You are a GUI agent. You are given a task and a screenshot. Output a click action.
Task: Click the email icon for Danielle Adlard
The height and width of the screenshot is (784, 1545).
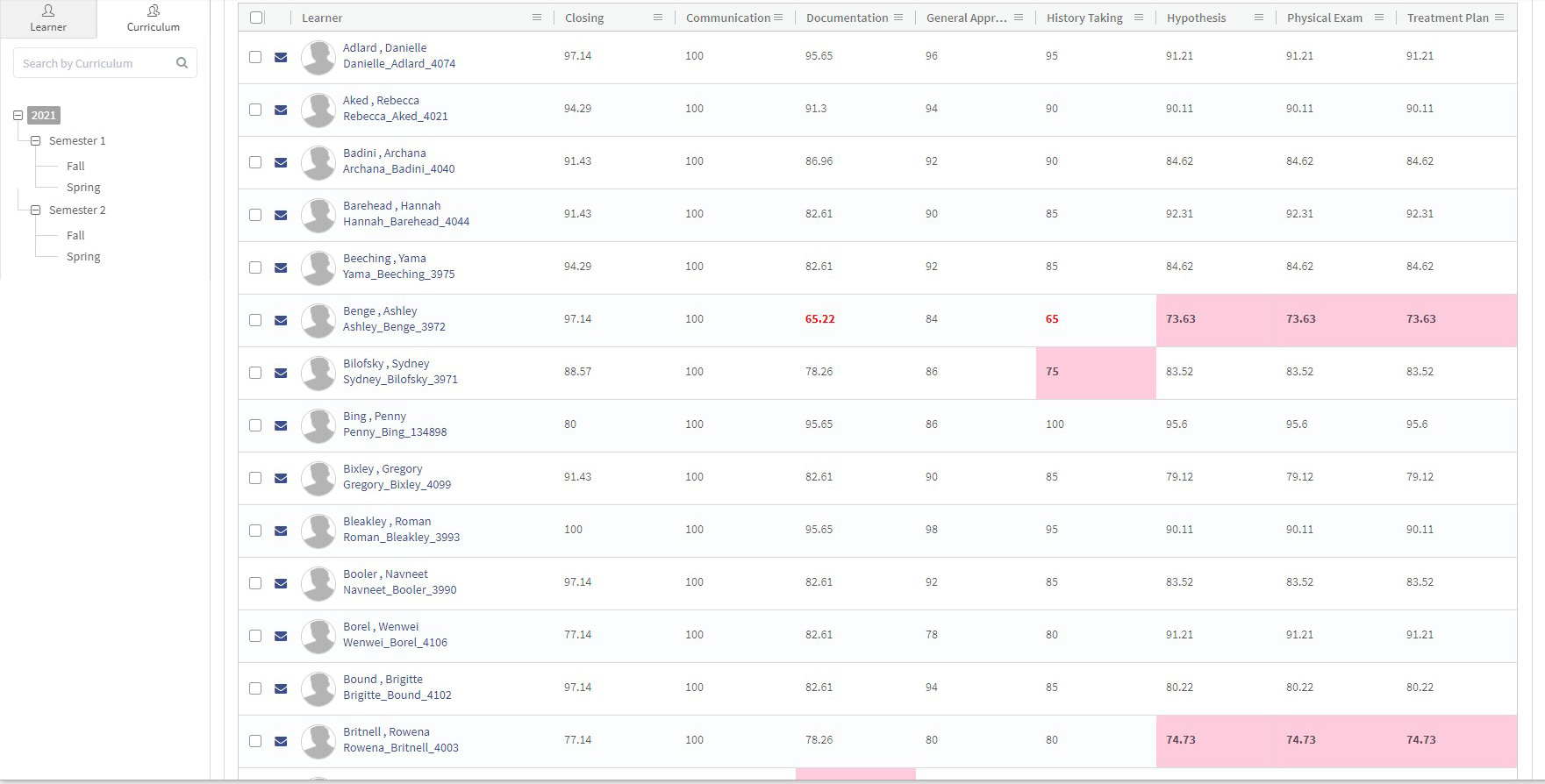[x=281, y=57]
